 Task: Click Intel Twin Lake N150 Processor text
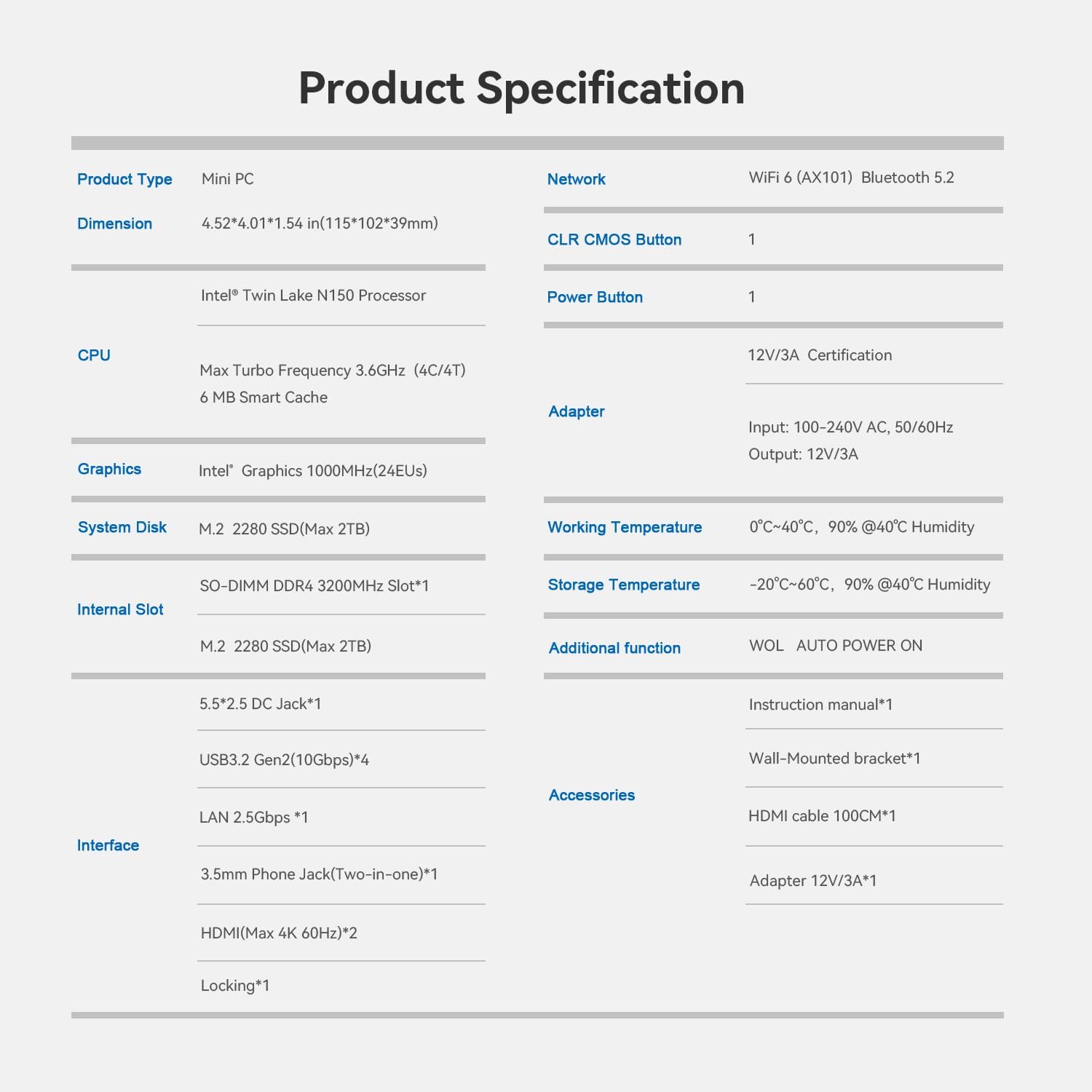[313, 296]
